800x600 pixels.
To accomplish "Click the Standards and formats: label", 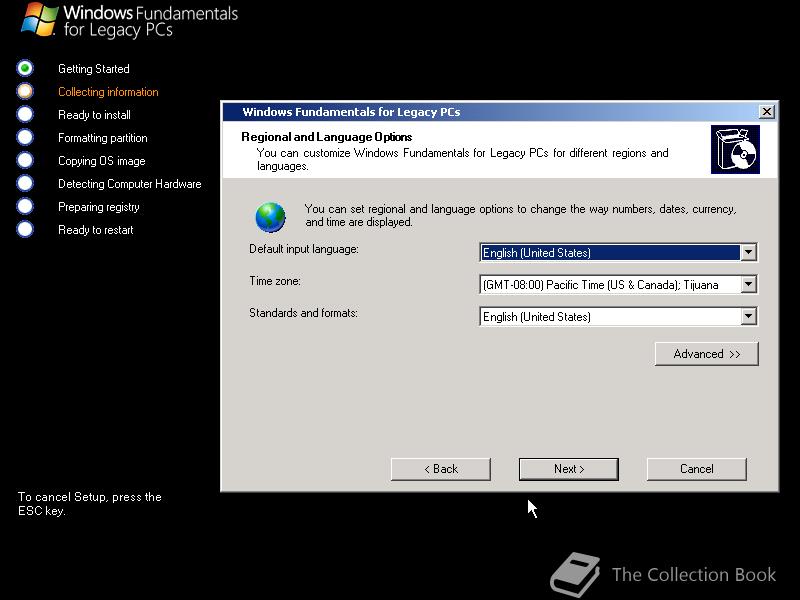I will [303, 313].
